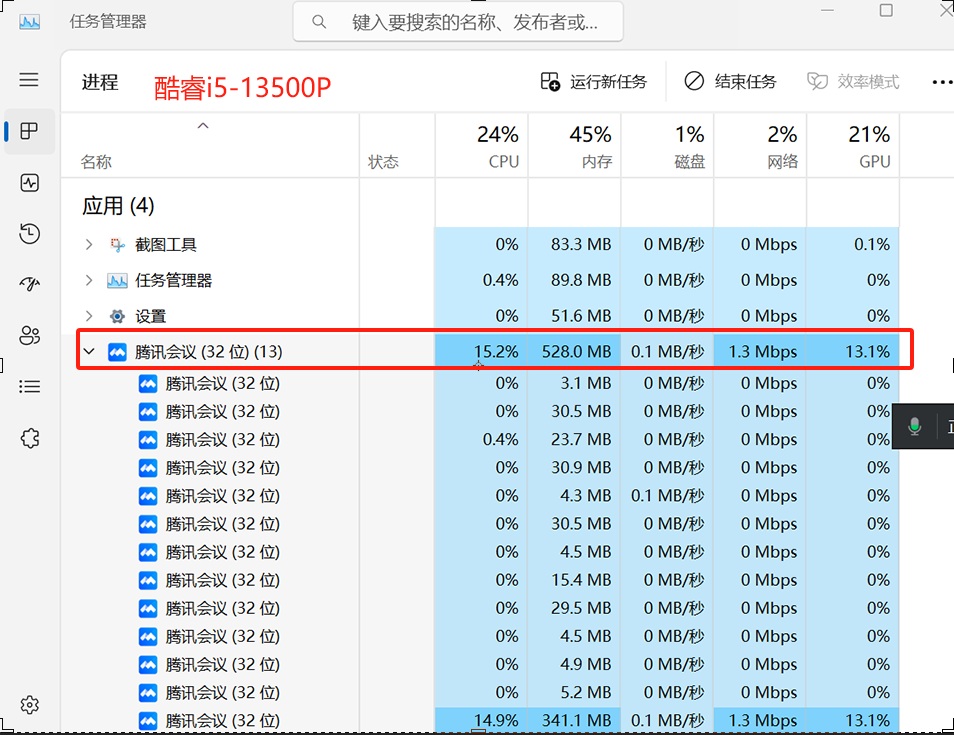Click the sort arrow above the 名称 column
The width and height of the screenshot is (954, 735).
click(x=203, y=126)
